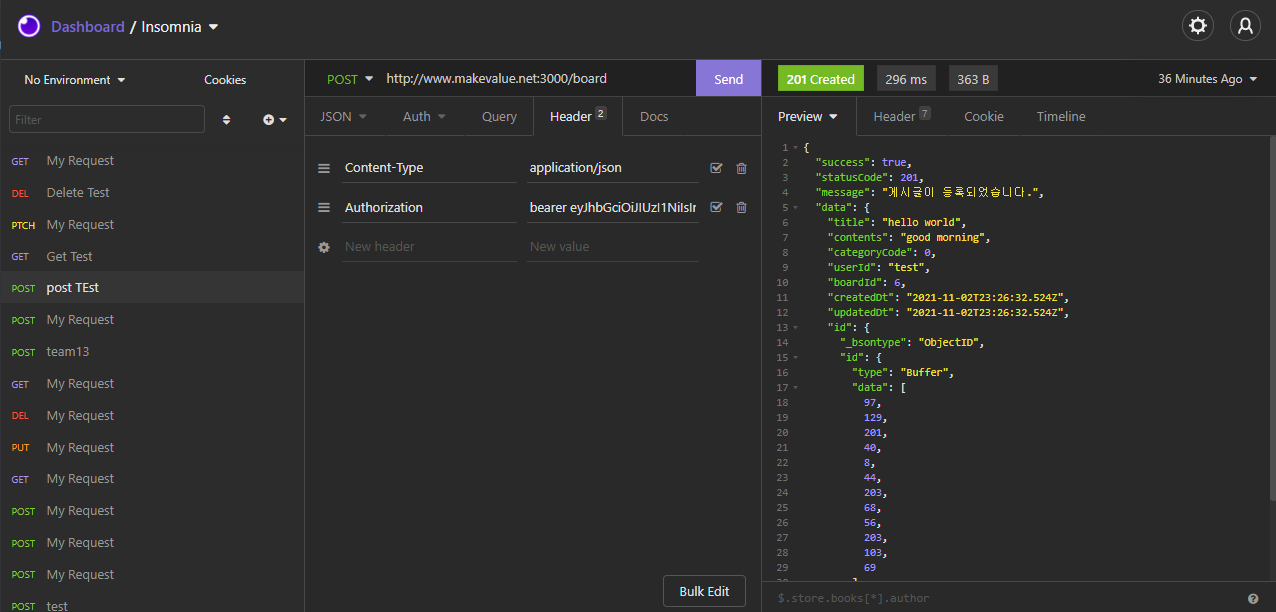Collapse the nested "id" object at line 15
The height and width of the screenshot is (612, 1276).
[795, 357]
